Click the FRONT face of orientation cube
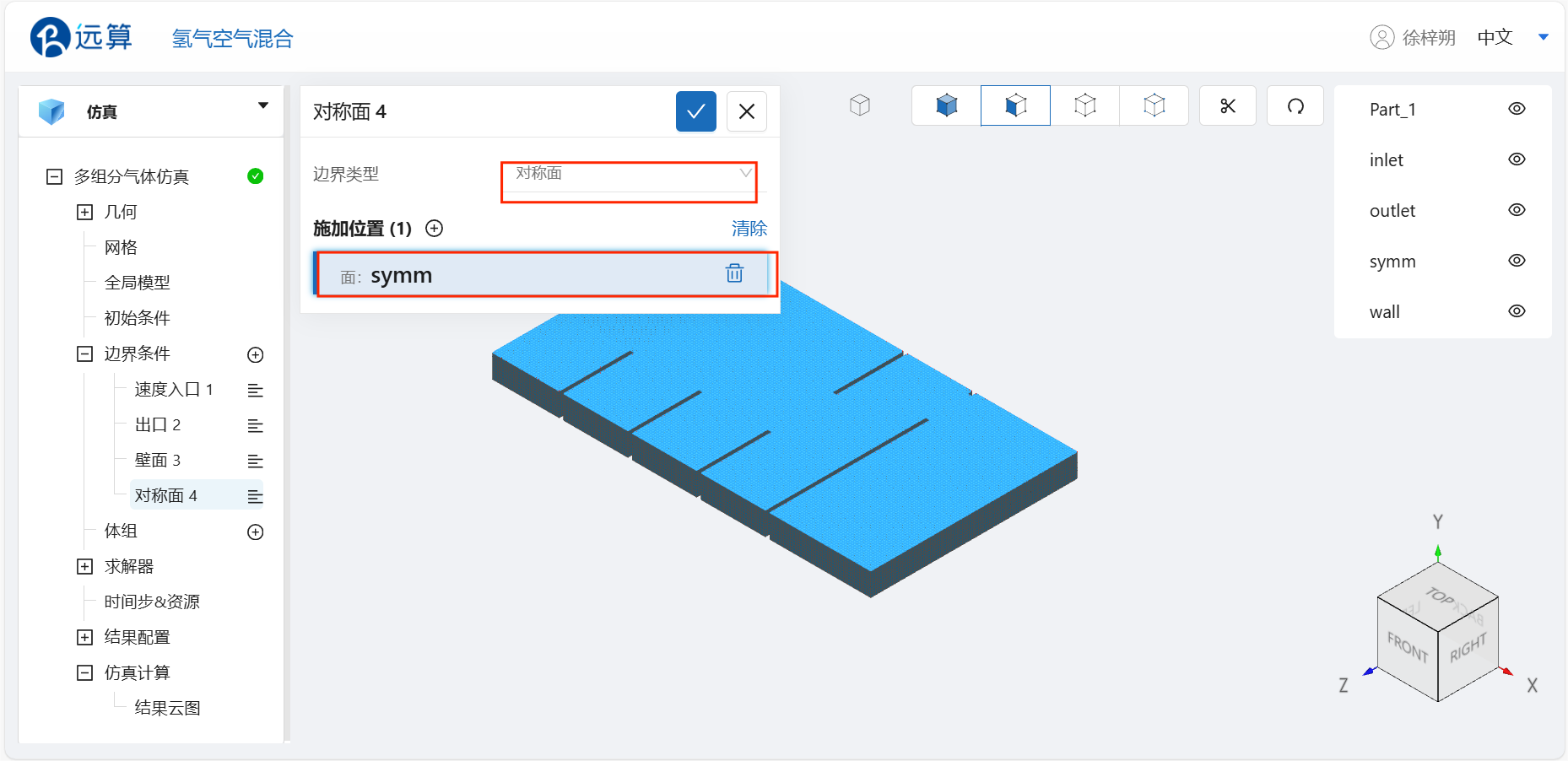The image size is (1568, 761). pos(1408,648)
